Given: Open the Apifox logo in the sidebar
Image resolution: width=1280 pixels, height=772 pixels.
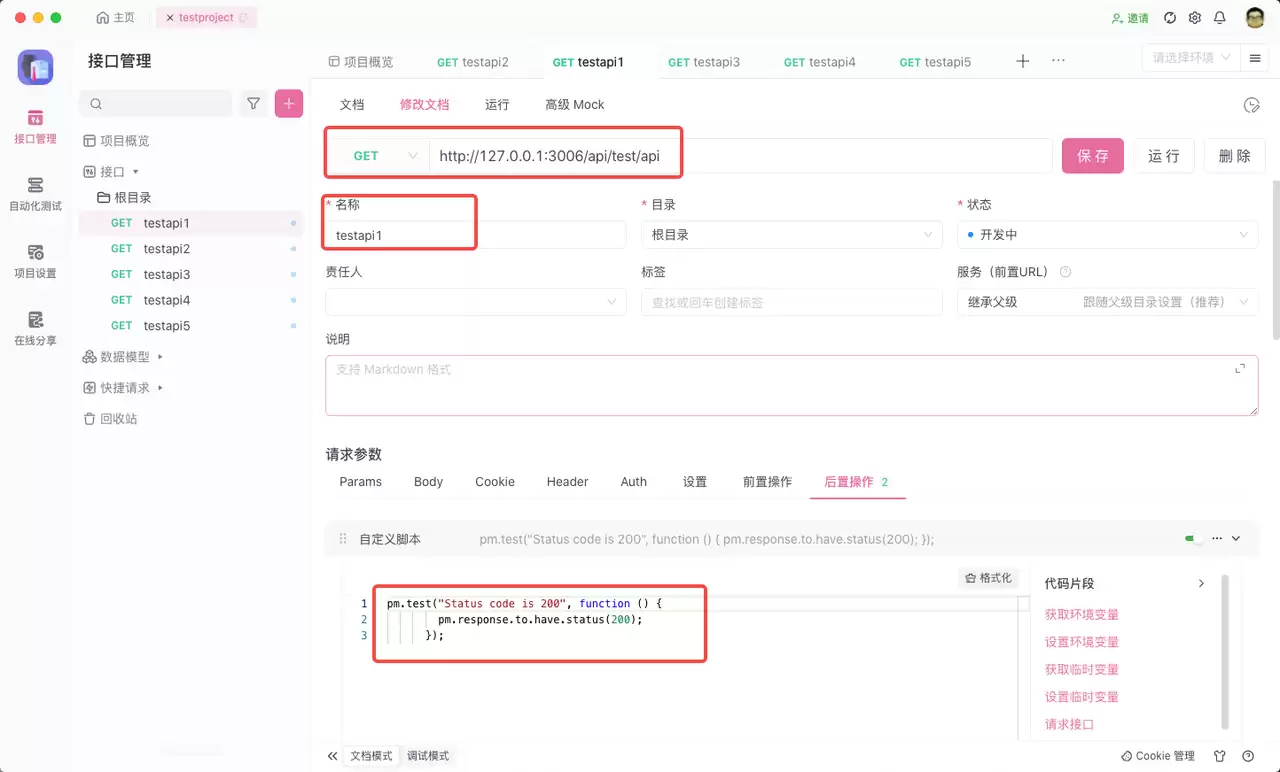Looking at the screenshot, I should 36,67.
